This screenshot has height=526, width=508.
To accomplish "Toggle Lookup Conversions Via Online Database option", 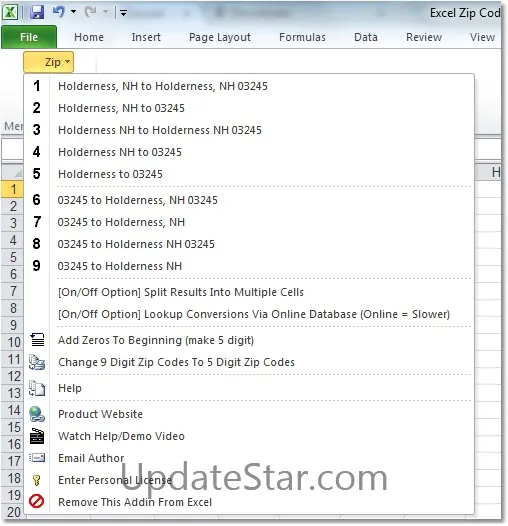I will pyautogui.click(x=249, y=314).
